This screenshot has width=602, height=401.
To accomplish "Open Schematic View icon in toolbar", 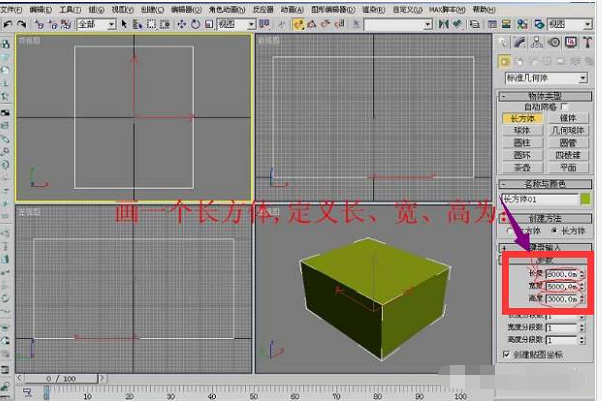I will pyautogui.click(x=506, y=24).
